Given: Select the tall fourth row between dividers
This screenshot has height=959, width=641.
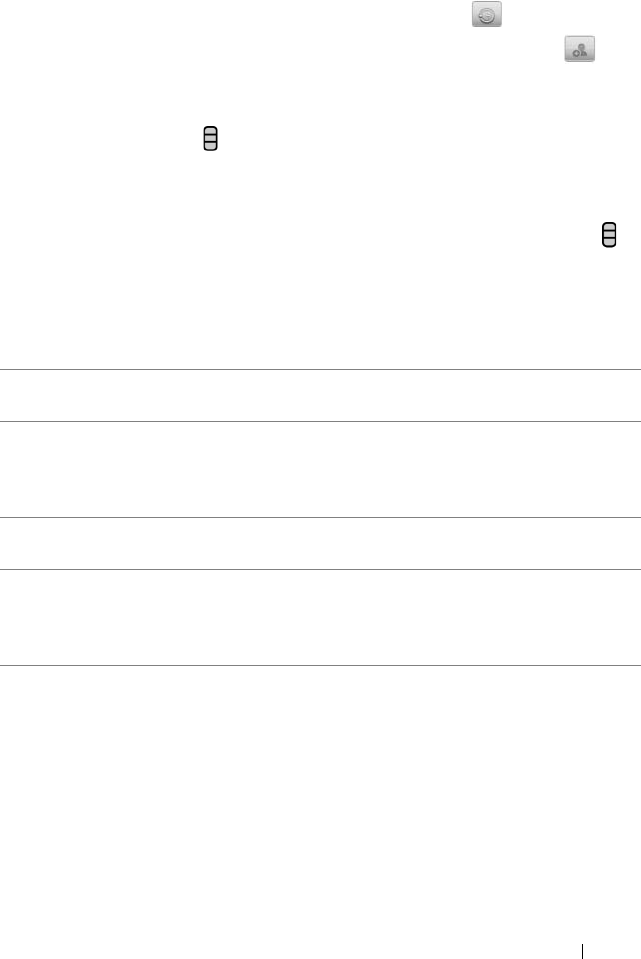Looking at the screenshot, I should click(320, 618).
